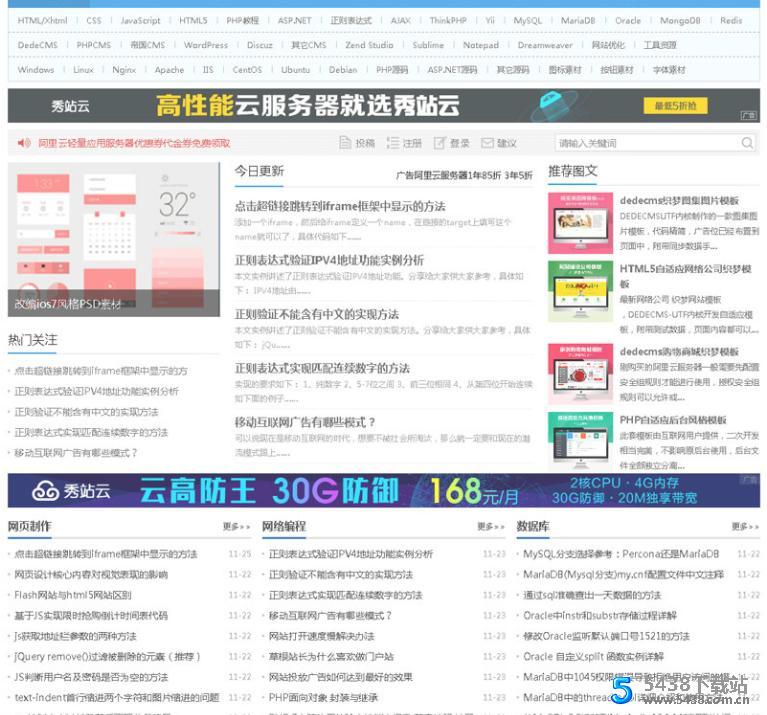This screenshot has width=767, height=715.
Task: Open the MySQL category
Action: tap(527, 21)
